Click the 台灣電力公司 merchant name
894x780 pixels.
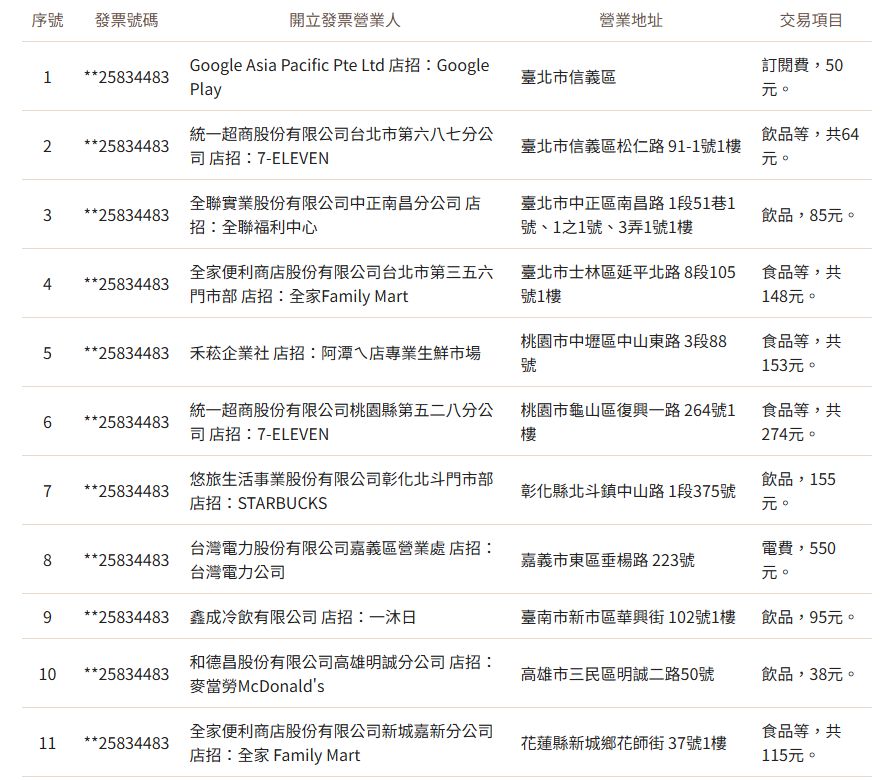(338, 560)
